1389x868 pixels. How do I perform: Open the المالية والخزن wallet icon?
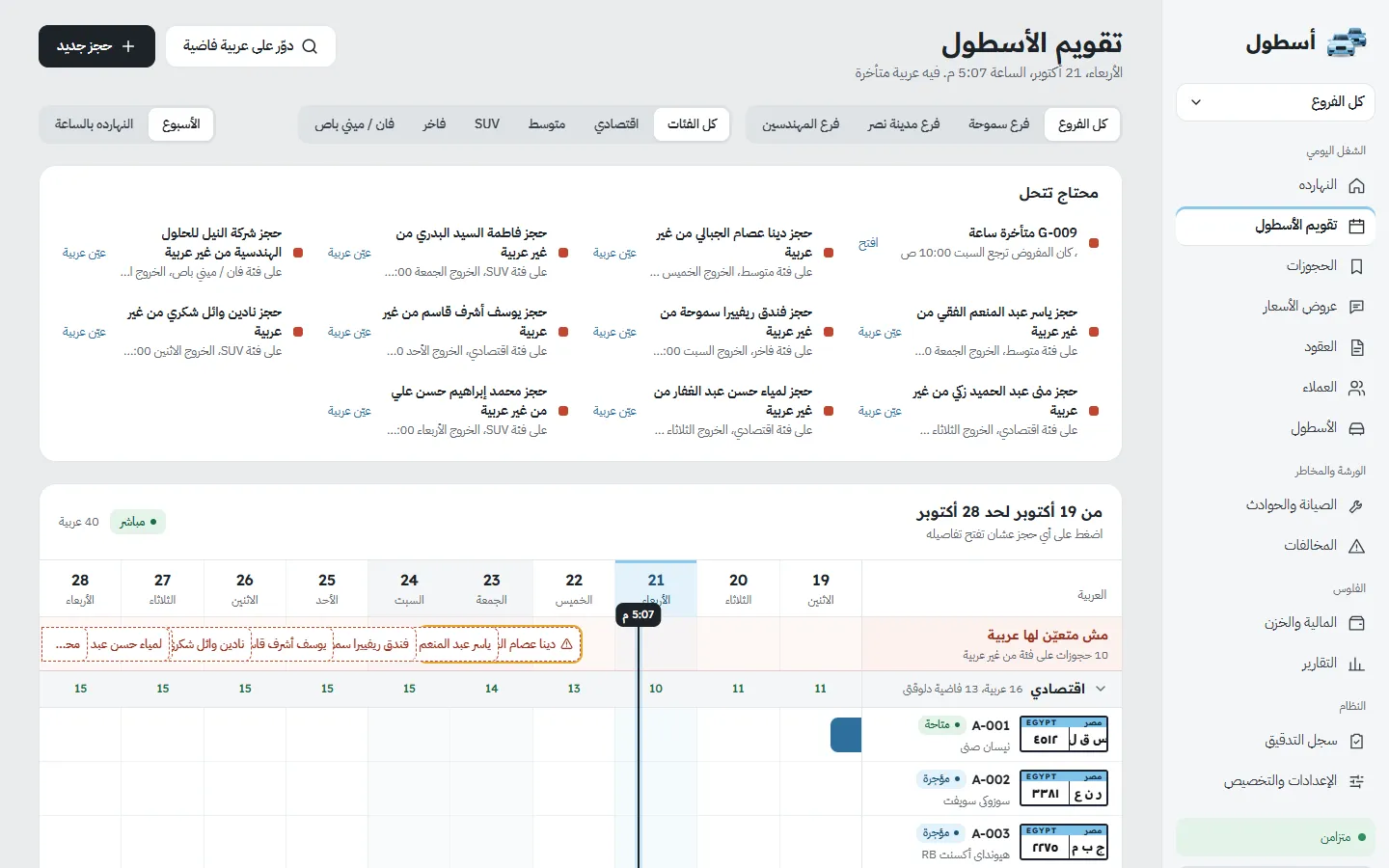point(1357,623)
